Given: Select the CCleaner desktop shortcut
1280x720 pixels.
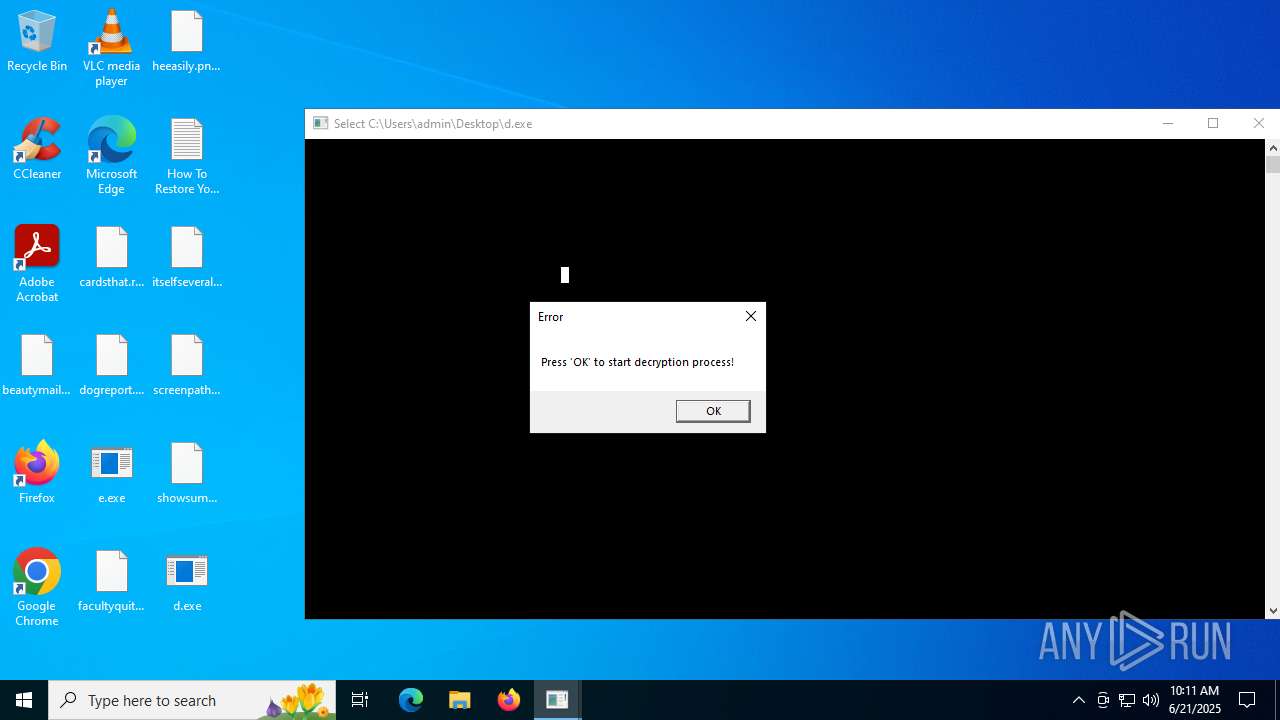Looking at the screenshot, I should click(37, 150).
